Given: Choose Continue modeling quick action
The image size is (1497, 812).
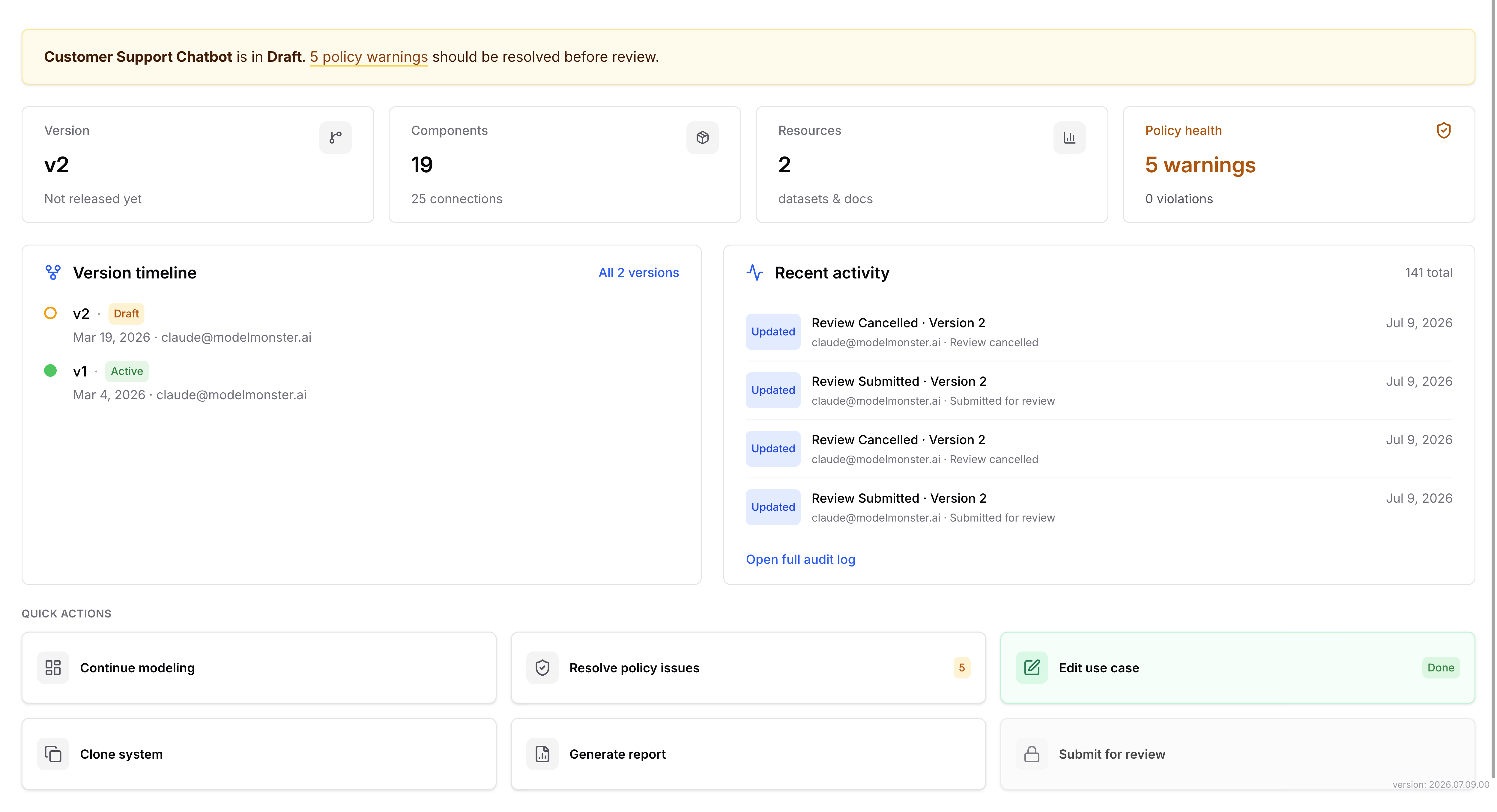Looking at the screenshot, I should tap(259, 667).
